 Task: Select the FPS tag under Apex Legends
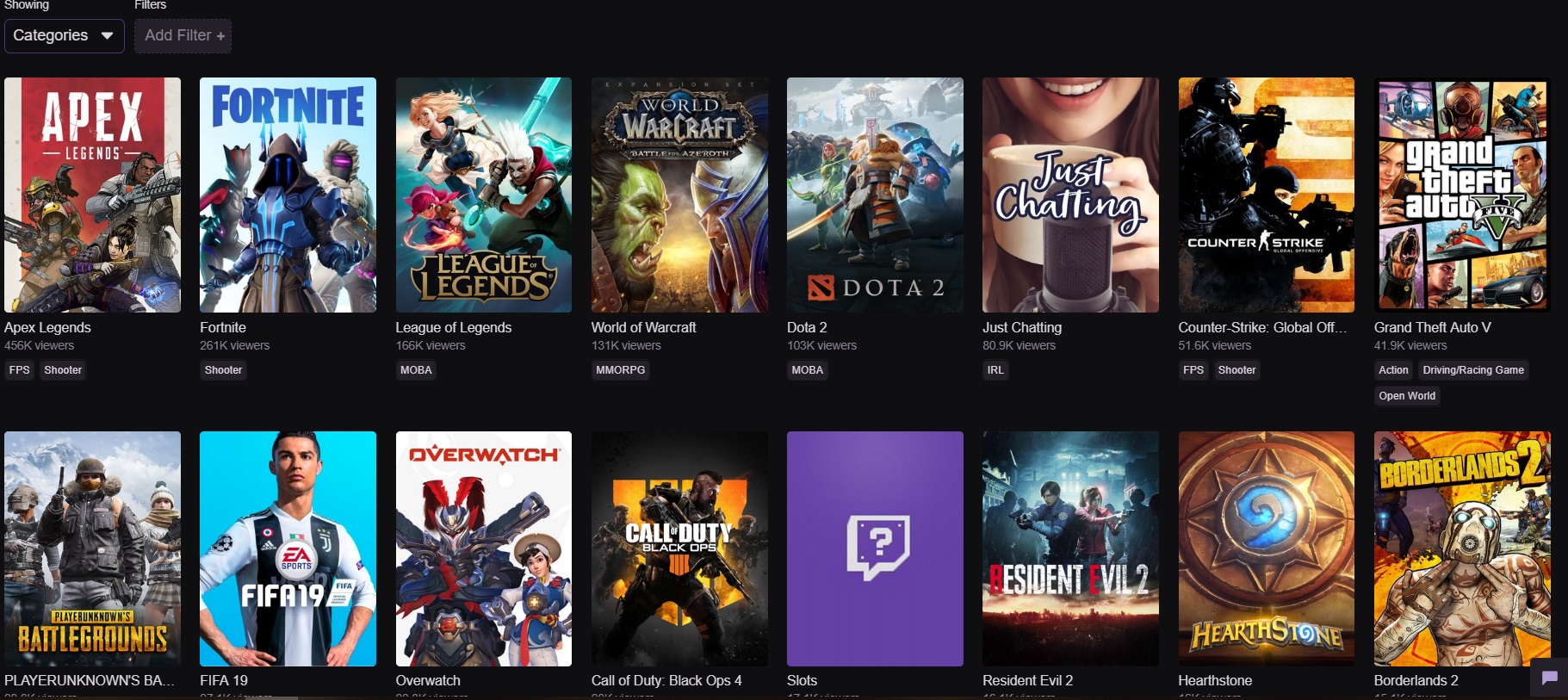(x=19, y=370)
